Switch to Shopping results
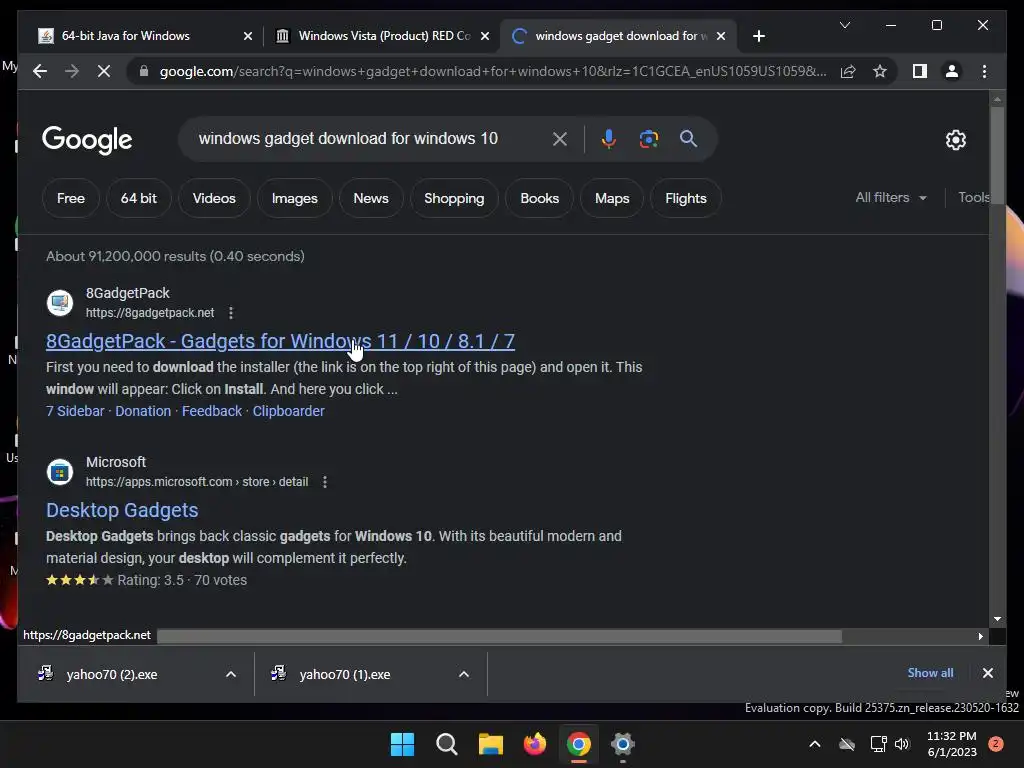 455,198
